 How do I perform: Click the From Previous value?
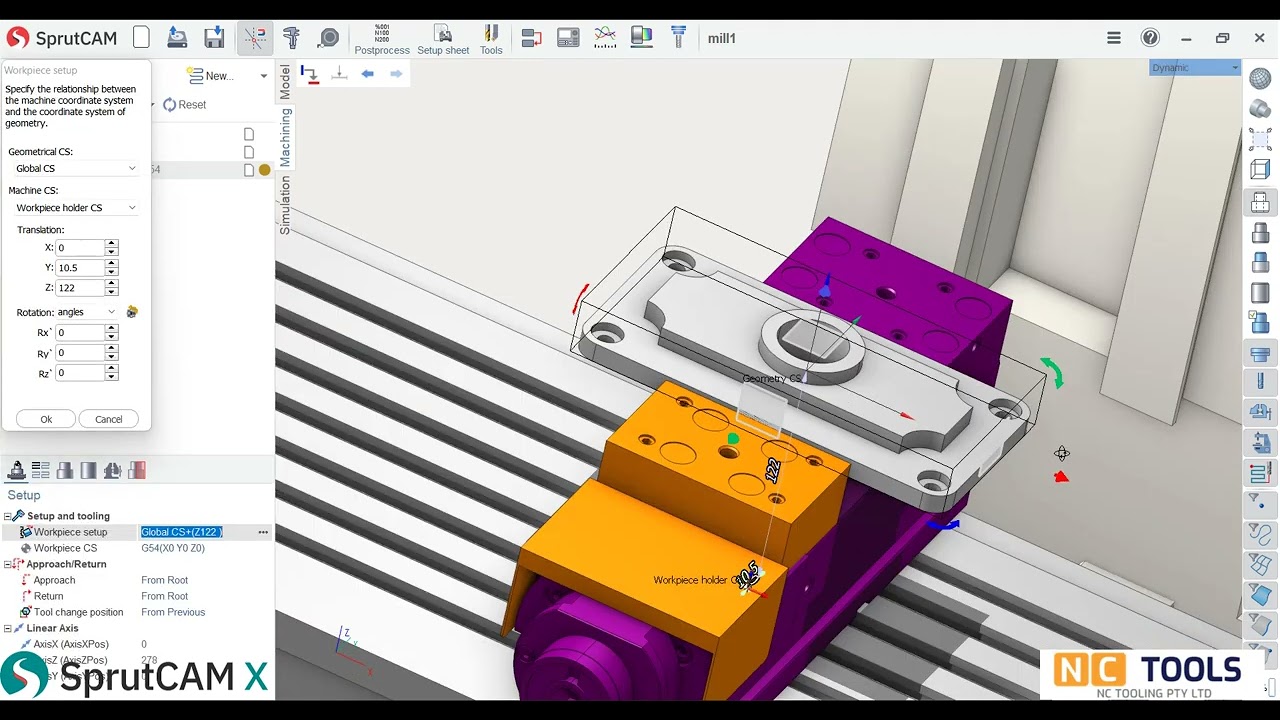(x=173, y=612)
